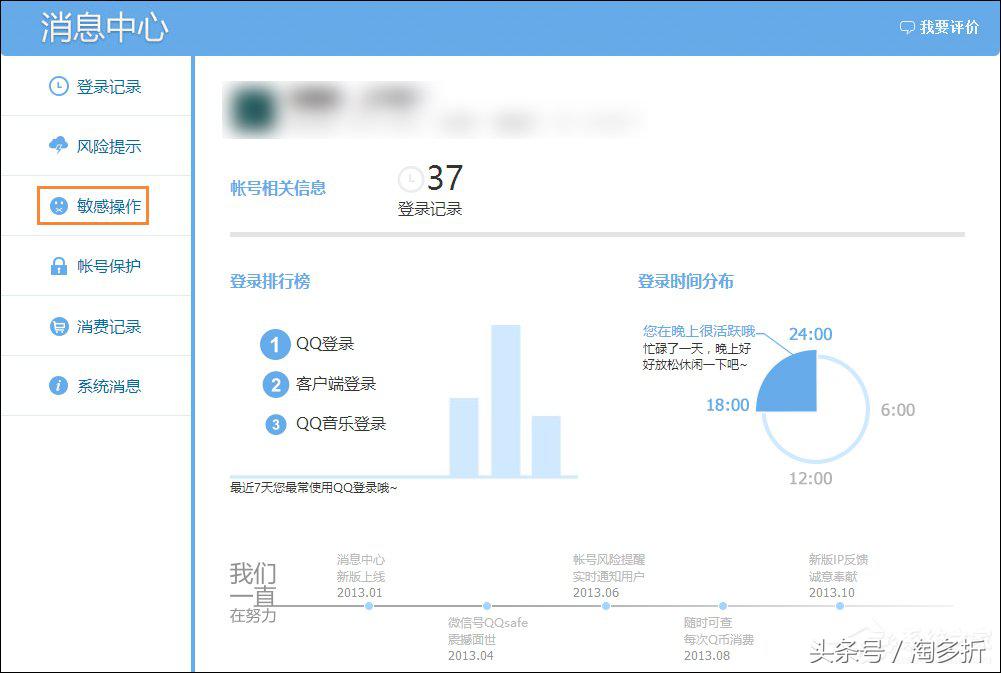The height and width of the screenshot is (673, 1001).
Task: Open 消费记录 via its cart icon
Action: (57, 326)
